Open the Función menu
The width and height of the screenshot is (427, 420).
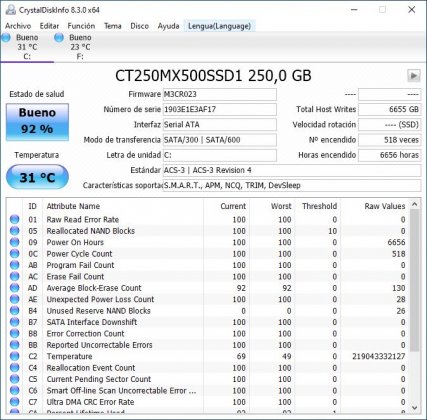81,26
